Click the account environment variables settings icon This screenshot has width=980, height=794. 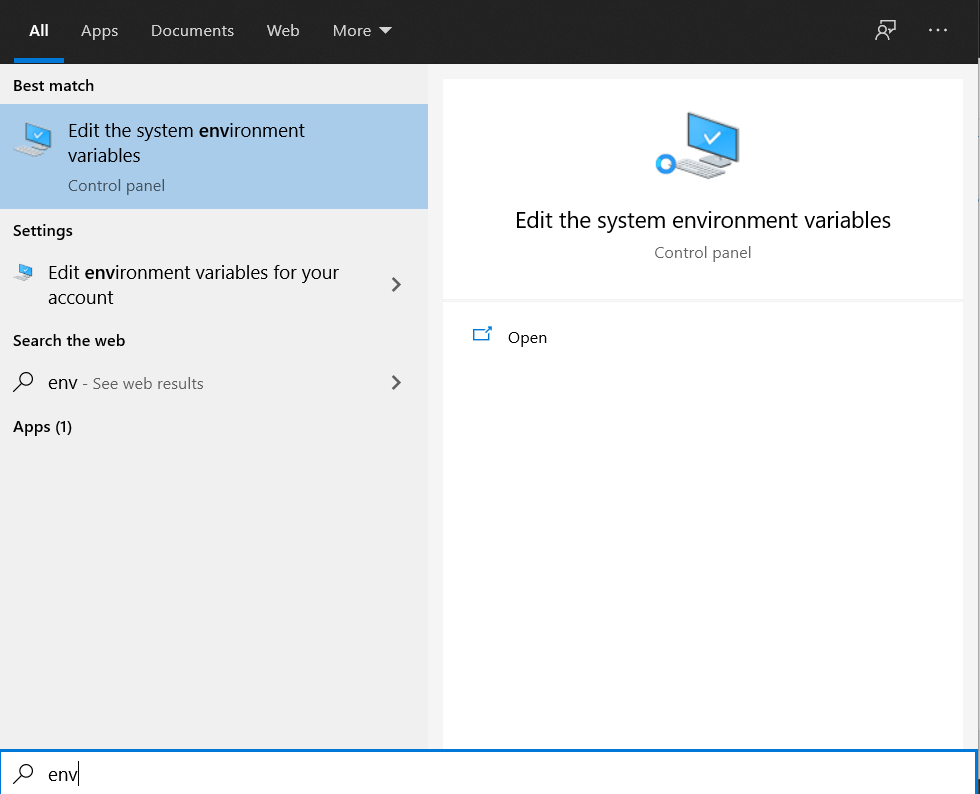coord(24,272)
